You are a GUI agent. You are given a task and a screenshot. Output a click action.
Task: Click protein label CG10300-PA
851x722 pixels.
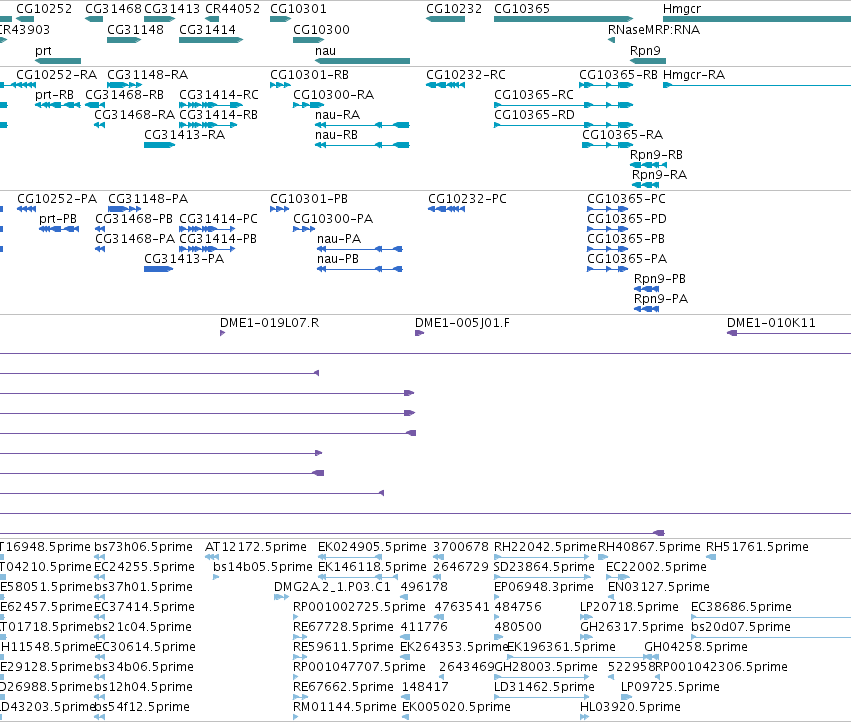pyautogui.click(x=333, y=219)
